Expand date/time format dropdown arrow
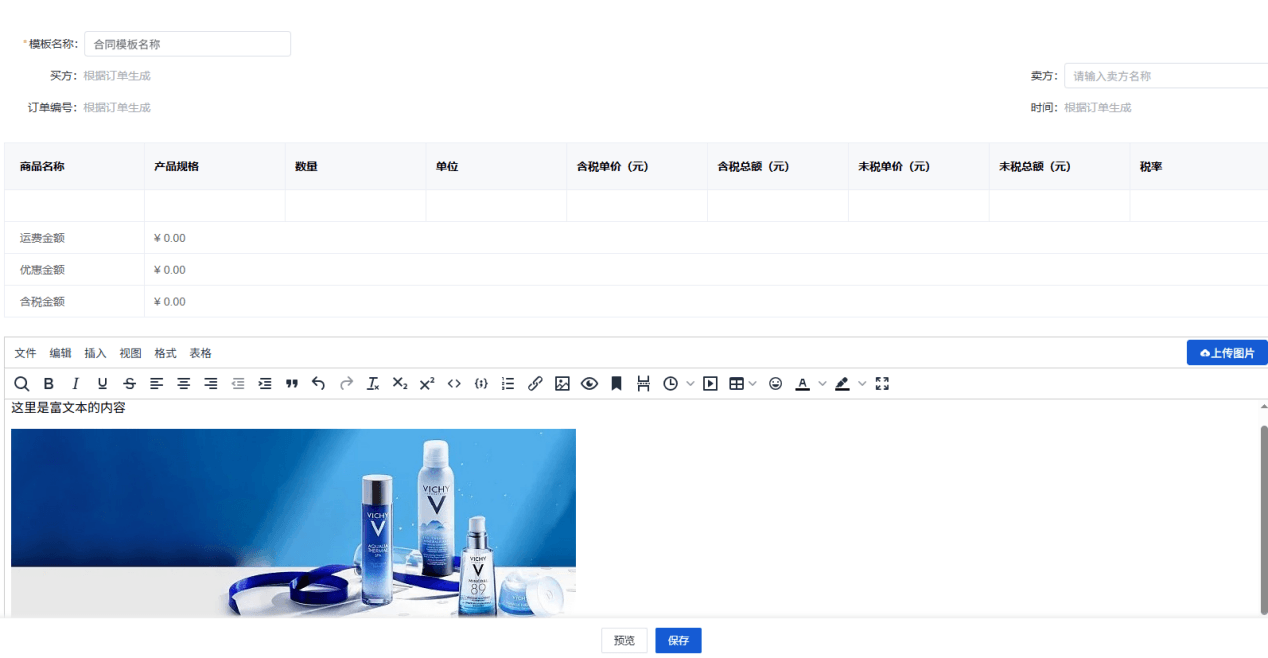Image resolution: width=1268 pixels, height=658 pixels. pyautogui.click(x=690, y=383)
